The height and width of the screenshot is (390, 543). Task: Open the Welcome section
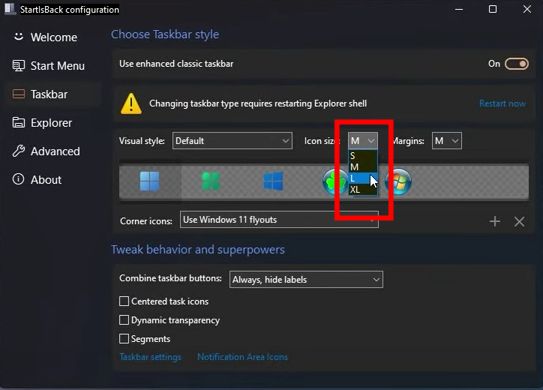pyautogui.click(x=54, y=37)
